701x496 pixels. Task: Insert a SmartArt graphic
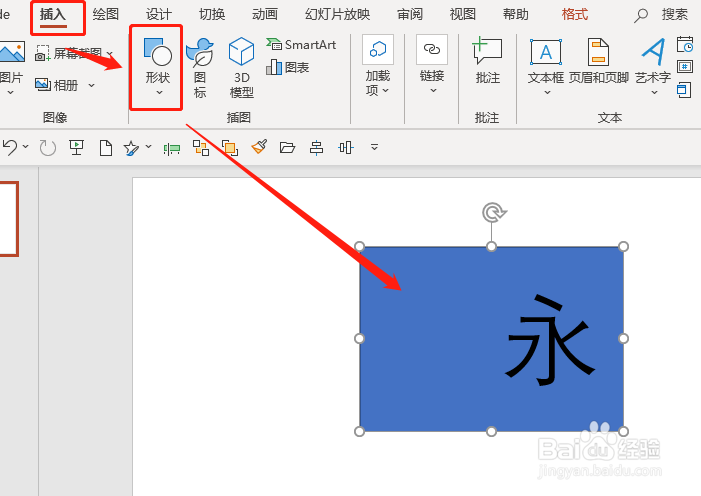pos(301,45)
